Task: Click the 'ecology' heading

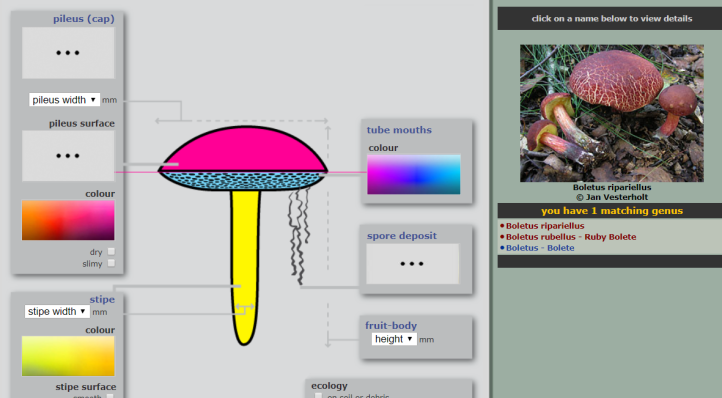Action: coord(329,386)
